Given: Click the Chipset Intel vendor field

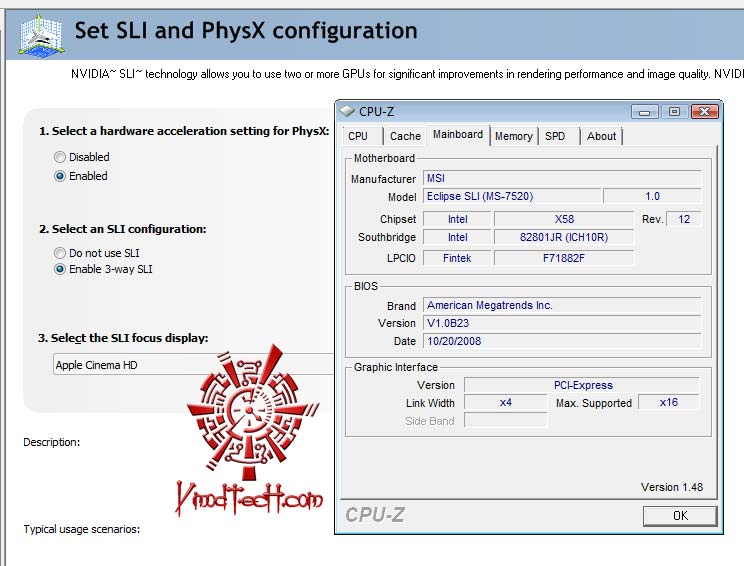Looking at the screenshot, I should pyautogui.click(x=457, y=219).
